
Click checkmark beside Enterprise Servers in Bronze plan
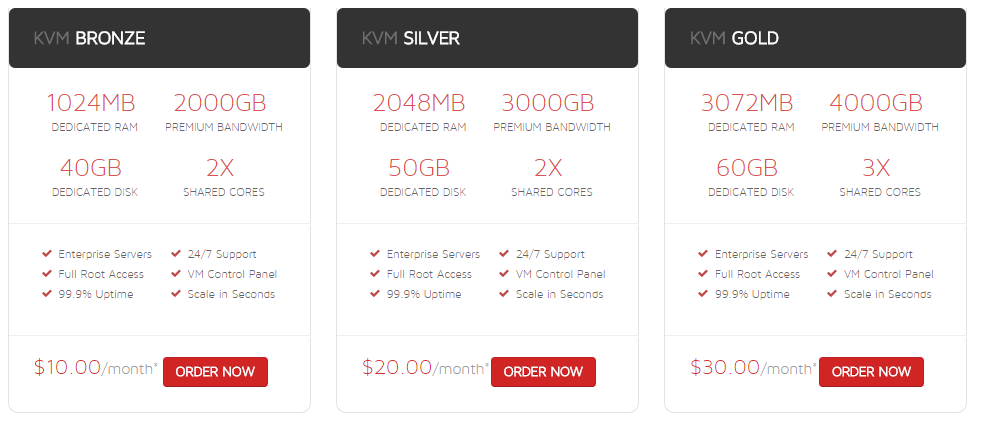click(x=46, y=254)
